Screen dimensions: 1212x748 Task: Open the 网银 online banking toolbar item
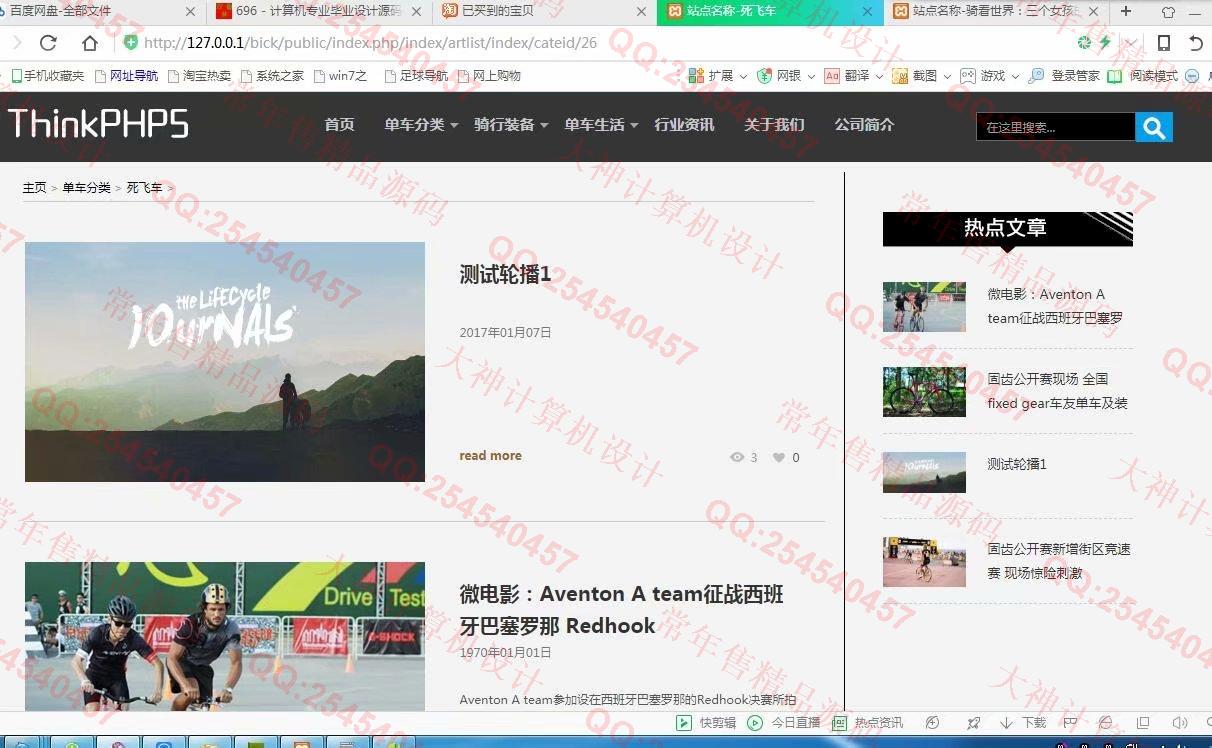coord(779,76)
